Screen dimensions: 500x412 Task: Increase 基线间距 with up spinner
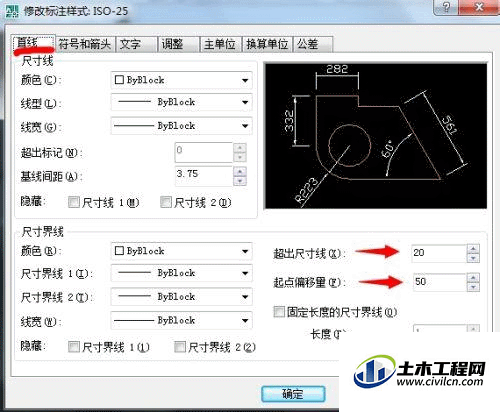pyautogui.click(x=240, y=171)
